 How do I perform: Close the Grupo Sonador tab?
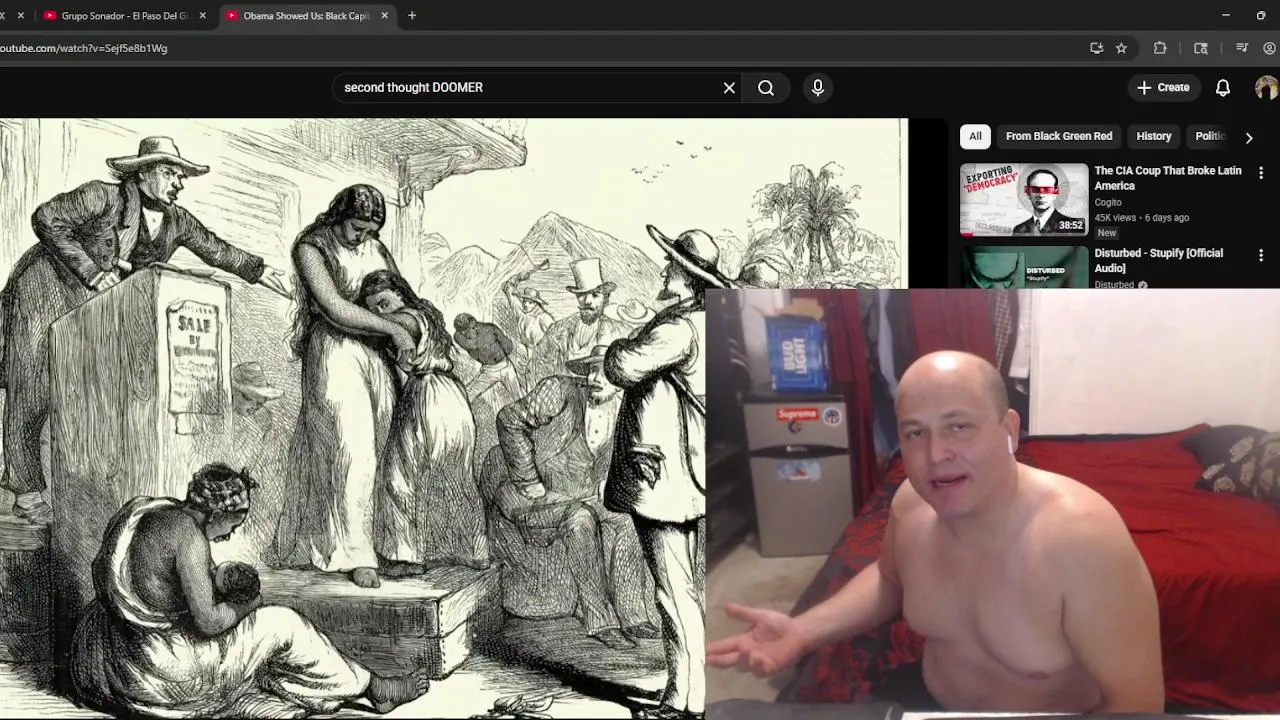coord(203,16)
